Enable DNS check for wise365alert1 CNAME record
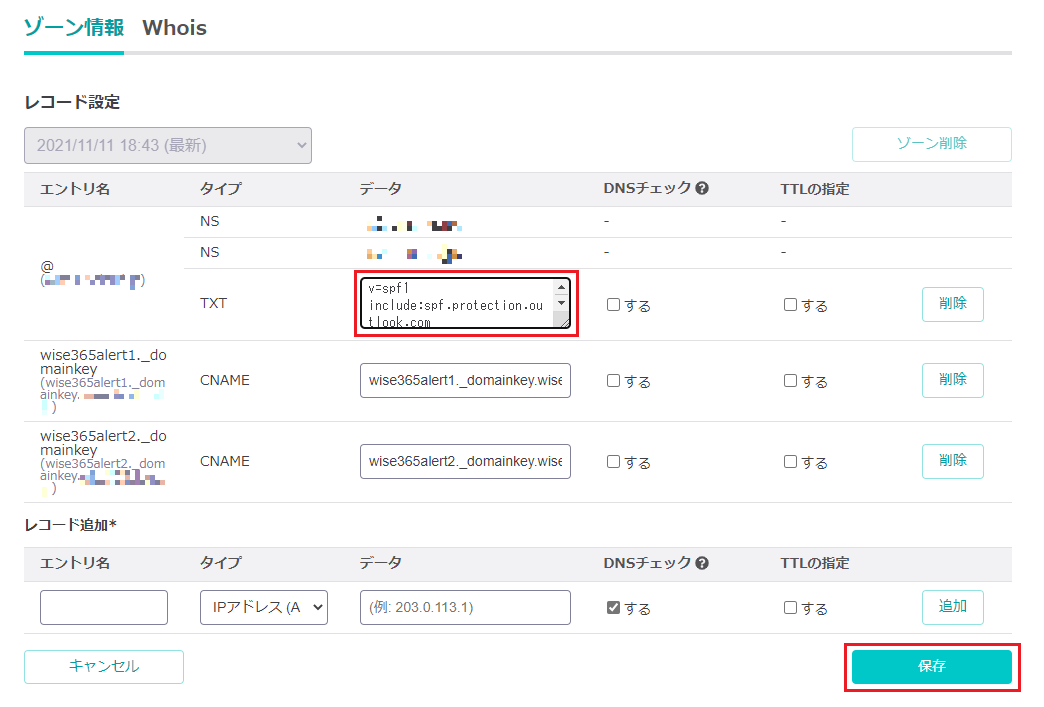Image resolution: width=1044 pixels, height=707 pixels. (x=614, y=381)
